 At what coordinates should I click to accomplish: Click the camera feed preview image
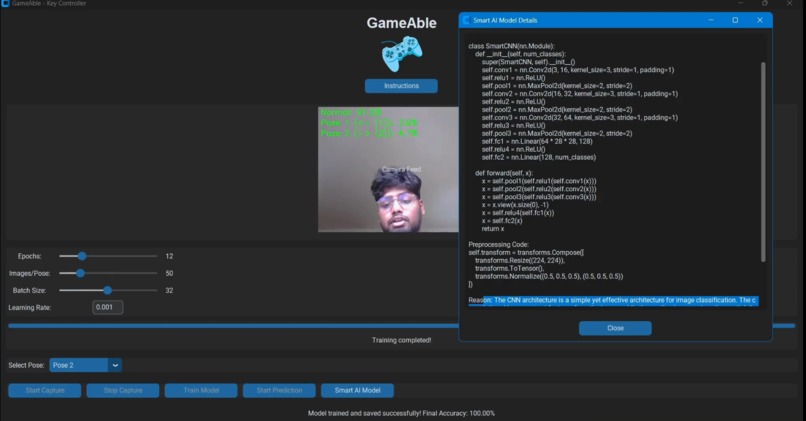388,169
